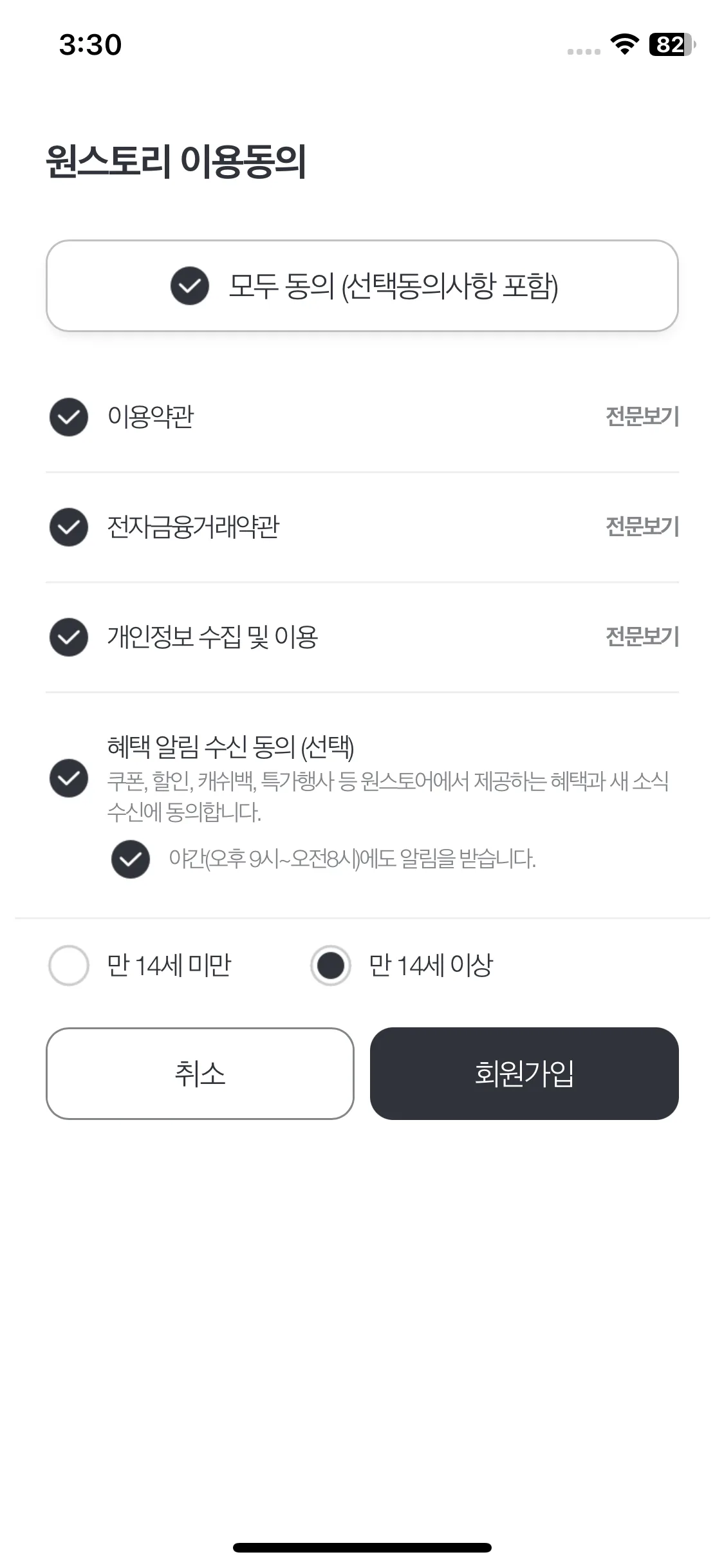The image size is (724, 1568).
Task: Tap the battery indicator icon
Action: tap(673, 44)
